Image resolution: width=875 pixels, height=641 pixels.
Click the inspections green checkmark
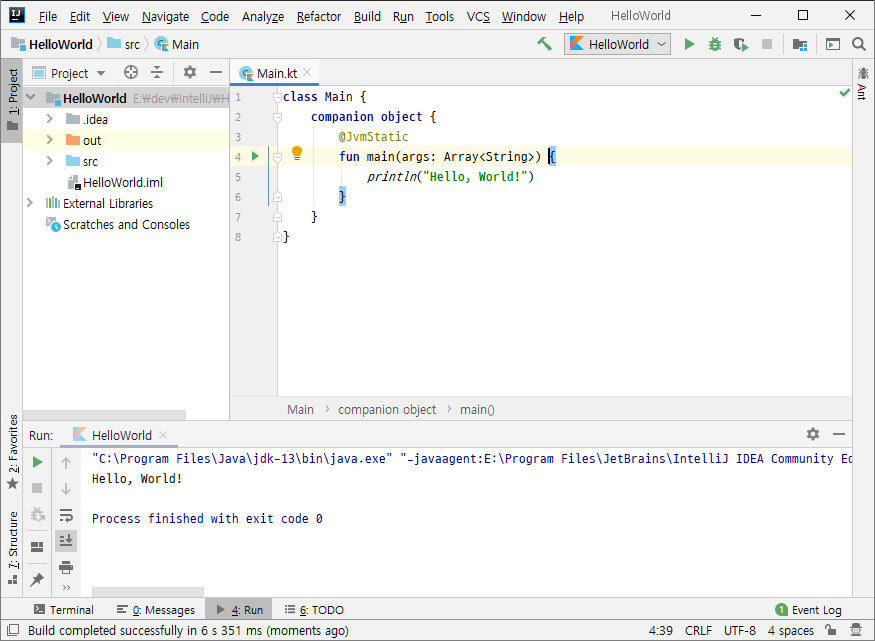pos(845,93)
